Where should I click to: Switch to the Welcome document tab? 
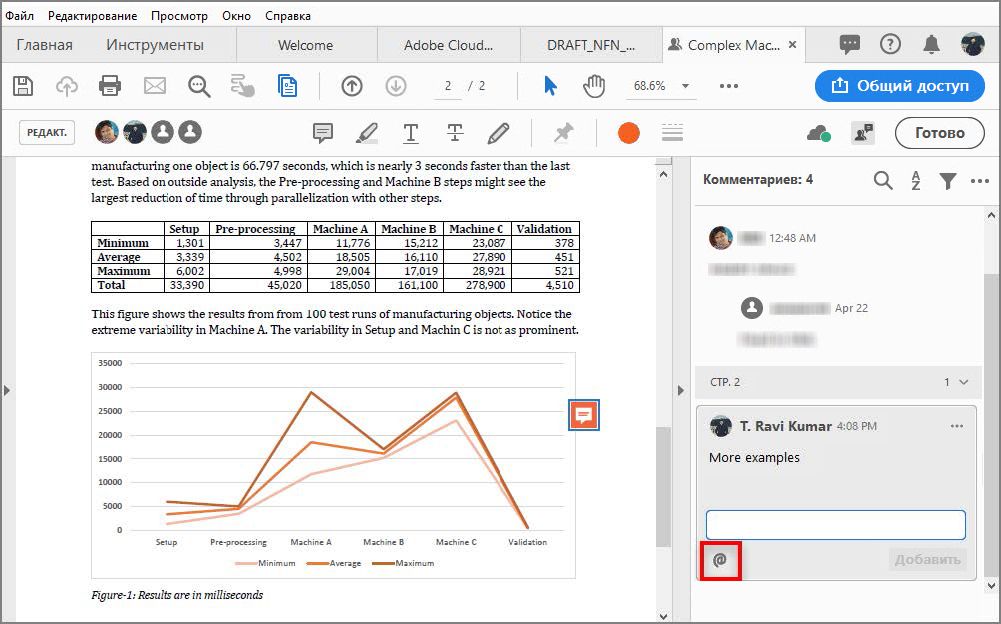(306, 45)
